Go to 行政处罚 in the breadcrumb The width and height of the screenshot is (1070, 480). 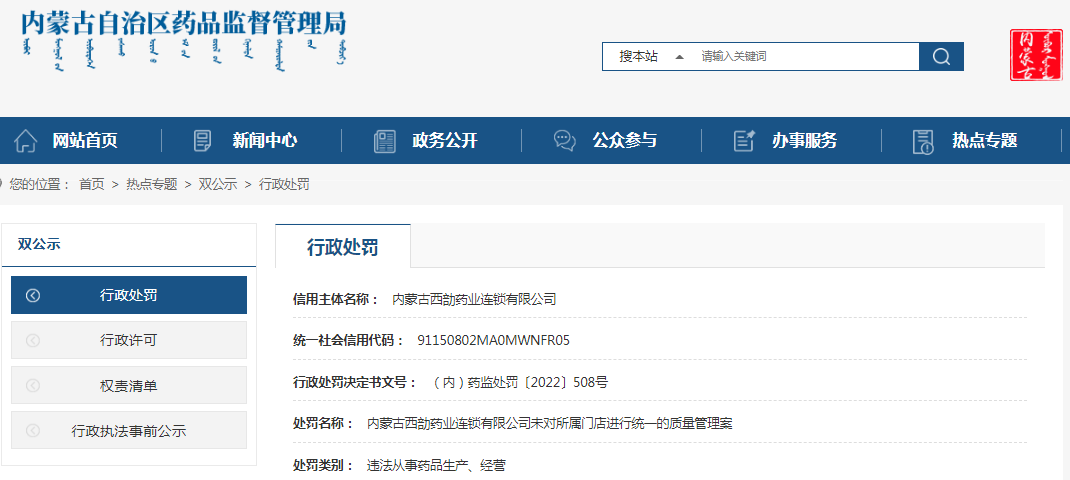pos(284,184)
